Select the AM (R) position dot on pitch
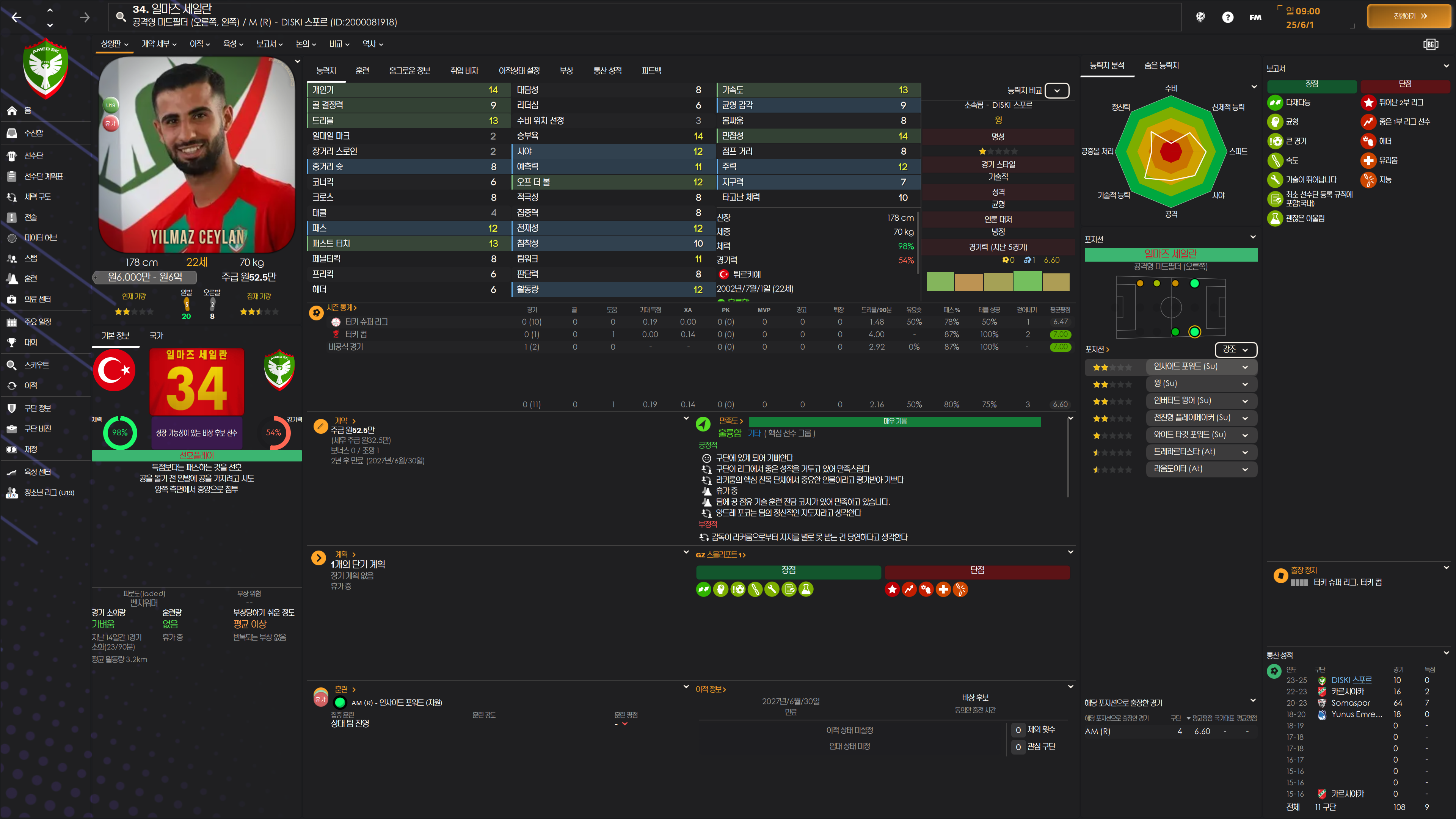 (1194, 332)
